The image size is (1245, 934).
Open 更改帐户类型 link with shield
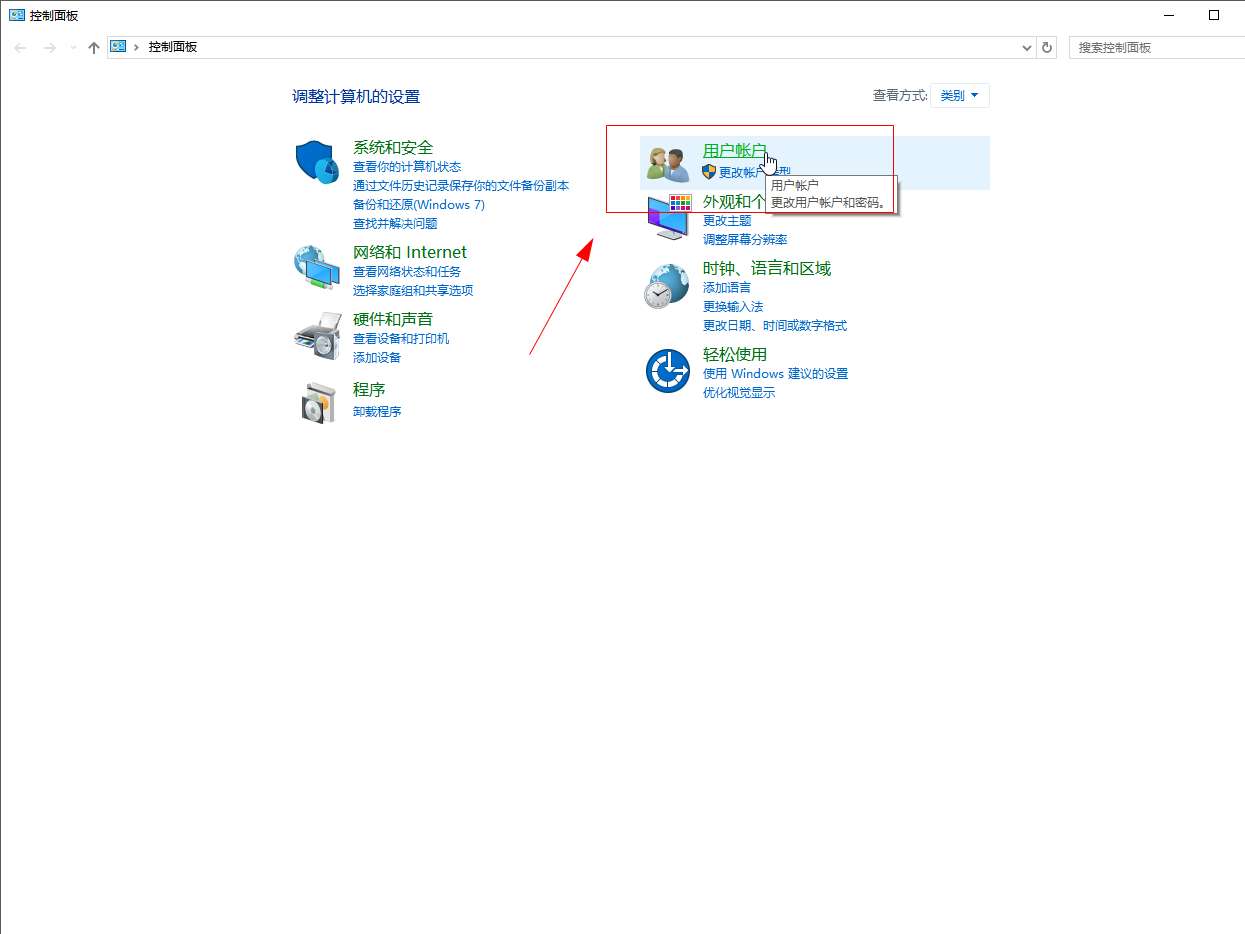click(x=746, y=172)
